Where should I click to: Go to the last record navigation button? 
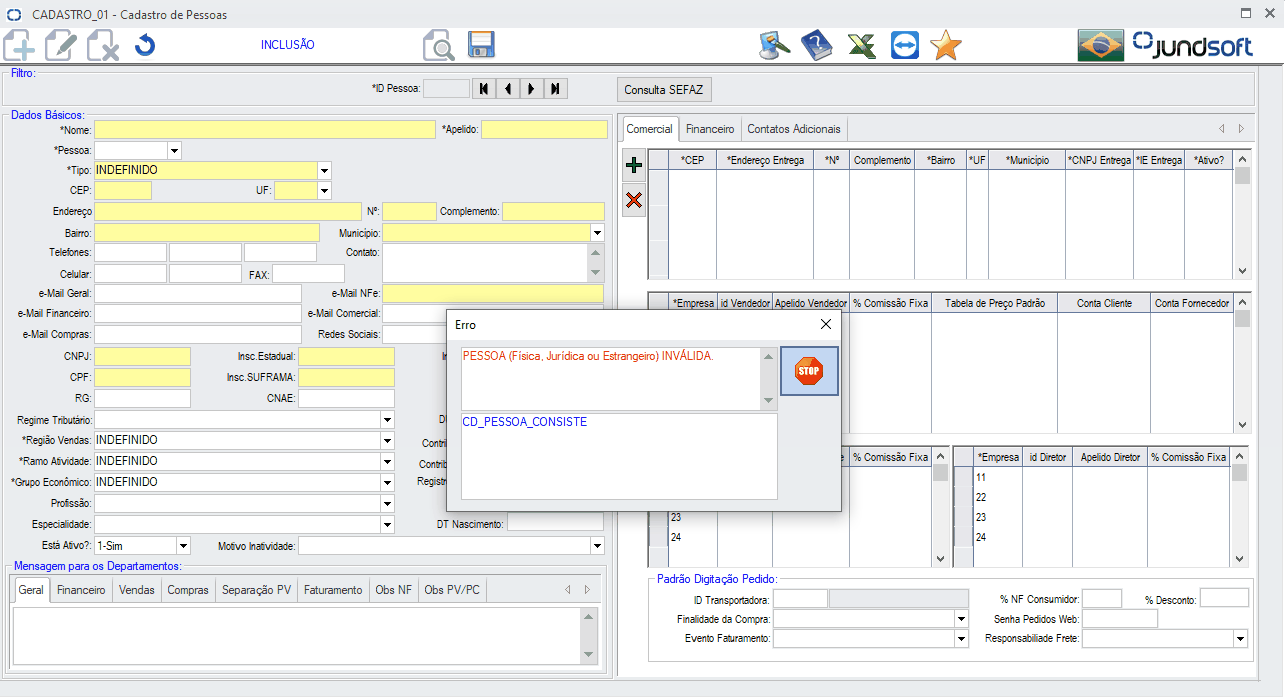[x=554, y=89]
